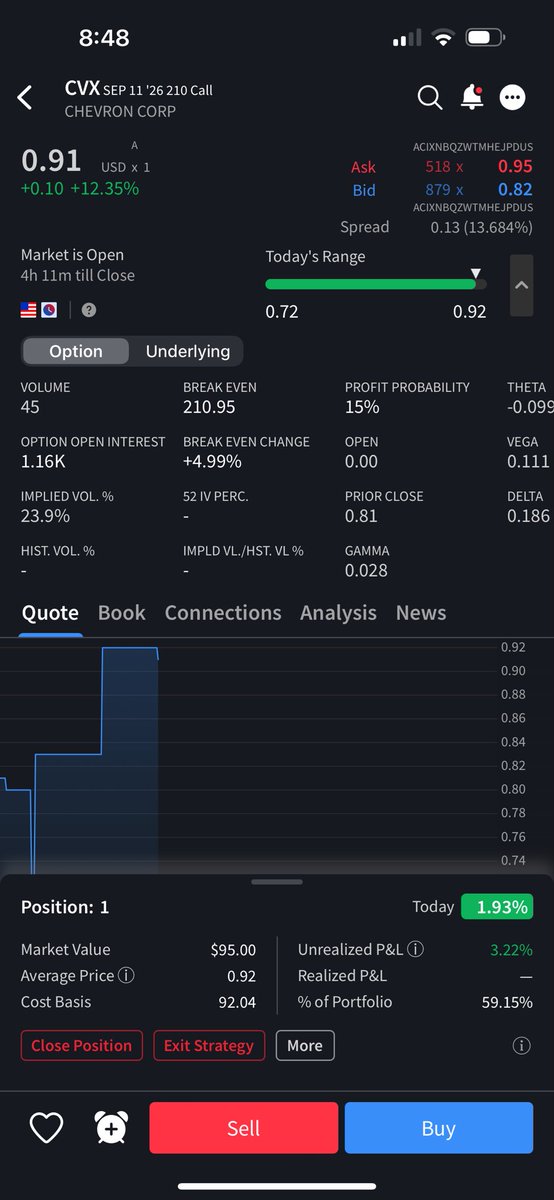Tap the last price 0.91
Image resolution: width=554 pixels, height=1200 pixels.
51,161
